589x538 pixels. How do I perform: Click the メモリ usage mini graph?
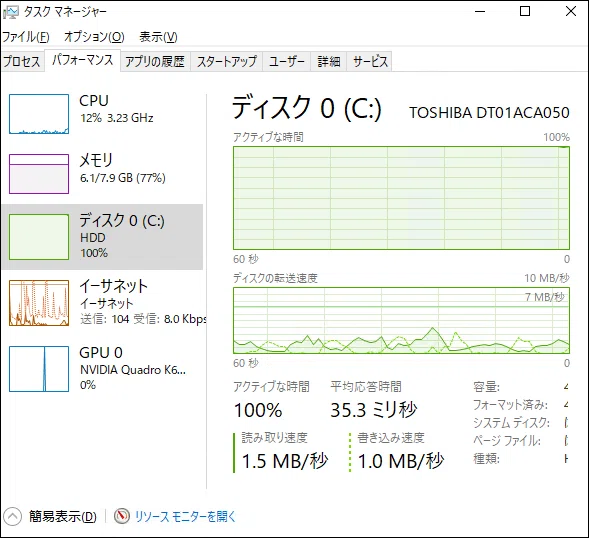pyautogui.click(x=39, y=174)
